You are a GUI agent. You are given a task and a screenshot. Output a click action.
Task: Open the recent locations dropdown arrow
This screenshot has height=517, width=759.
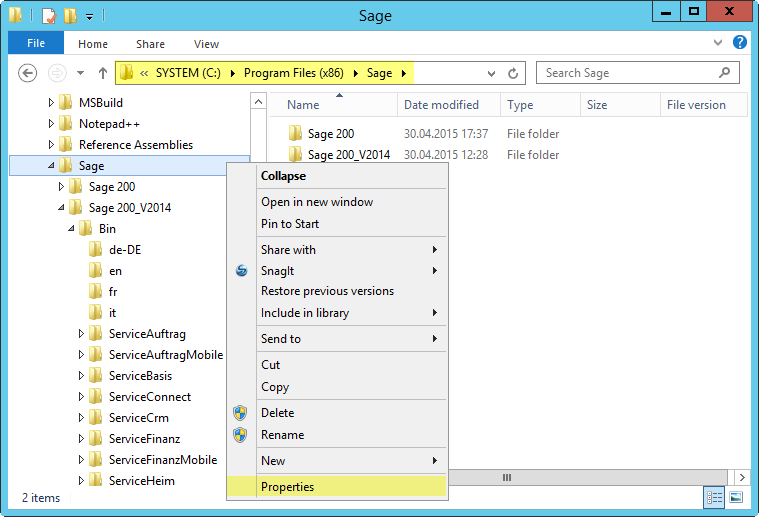pyautogui.click(x=80, y=73)
